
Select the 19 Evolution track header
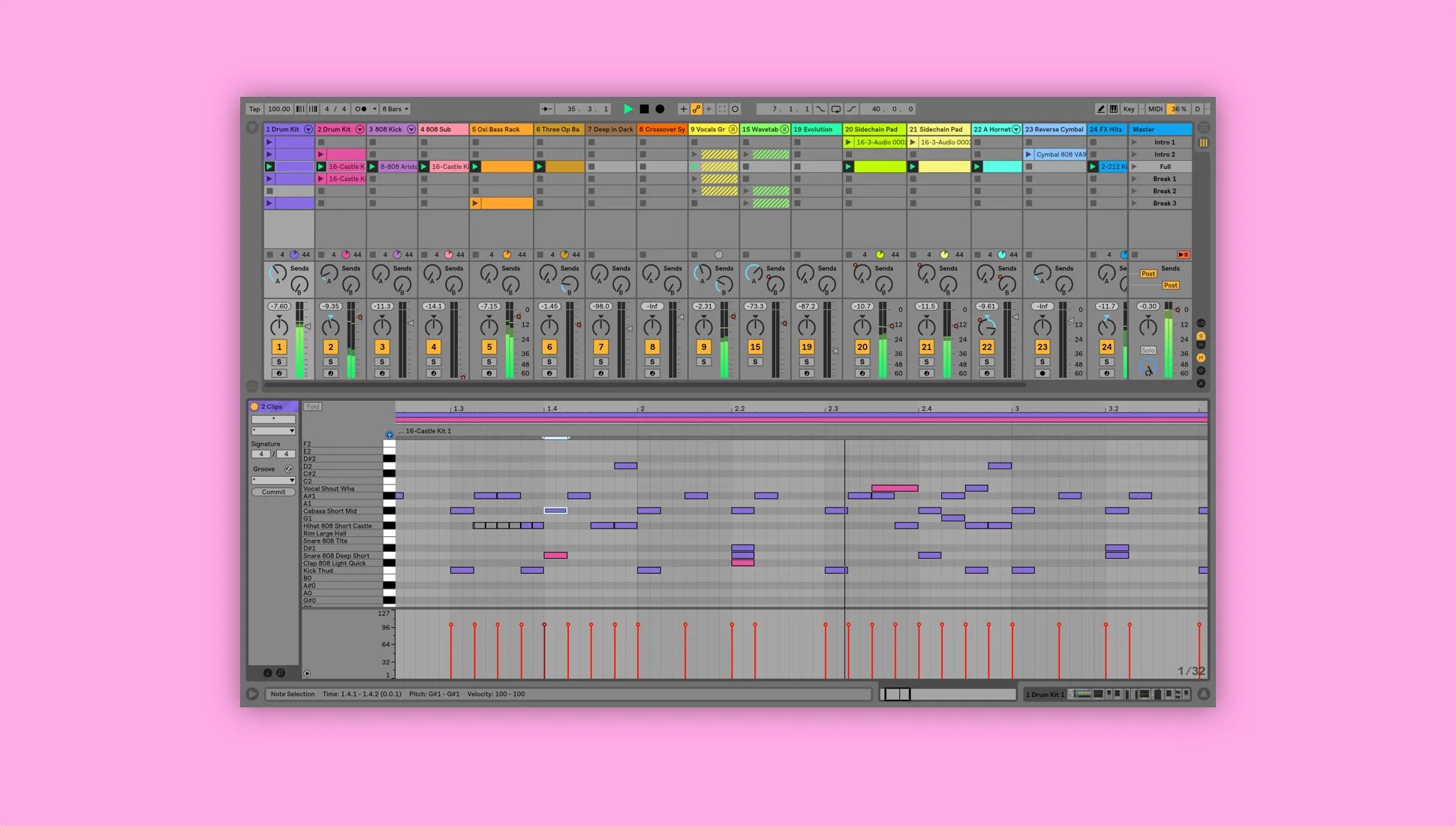pyautogui.click(x=815, y=129)
